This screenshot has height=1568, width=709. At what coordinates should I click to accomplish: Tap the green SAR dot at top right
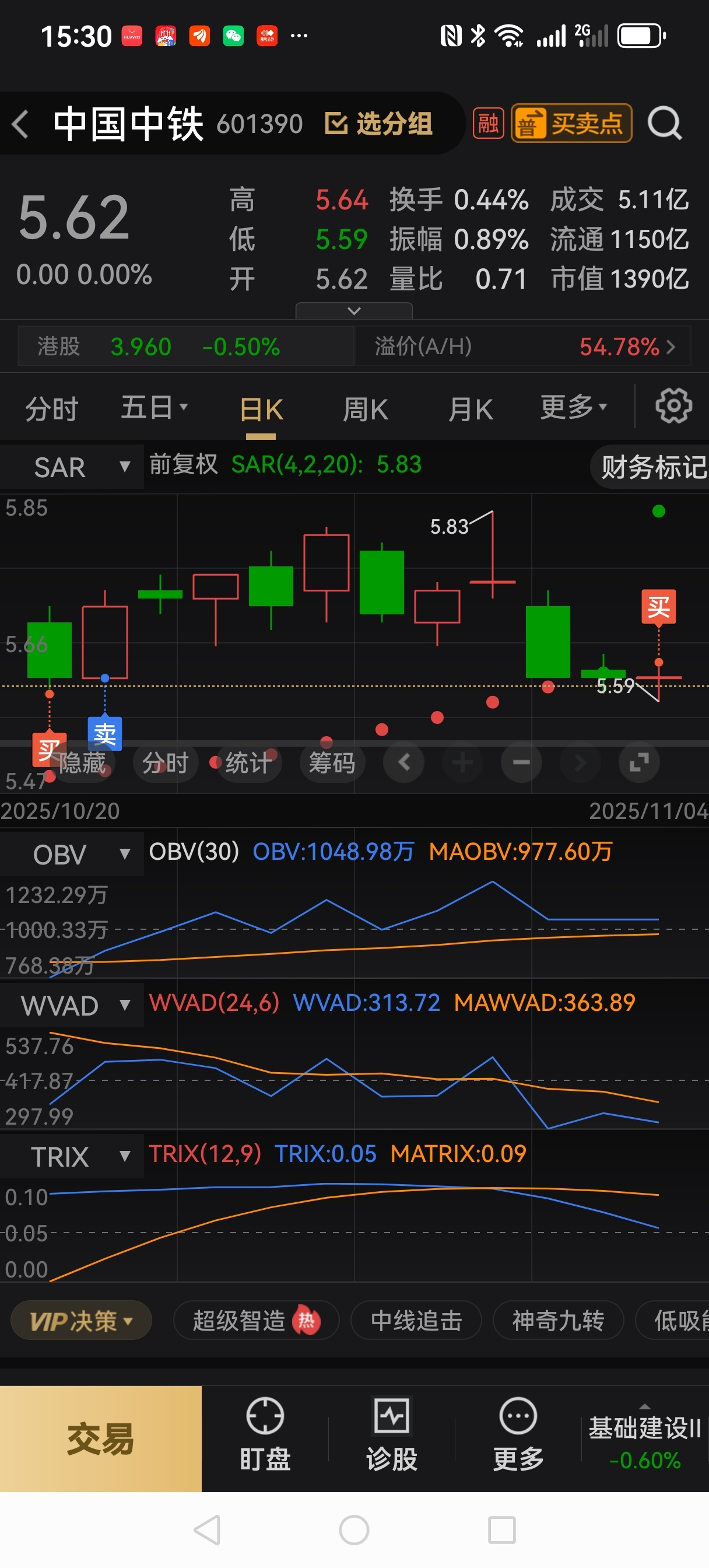coord(658,510)
